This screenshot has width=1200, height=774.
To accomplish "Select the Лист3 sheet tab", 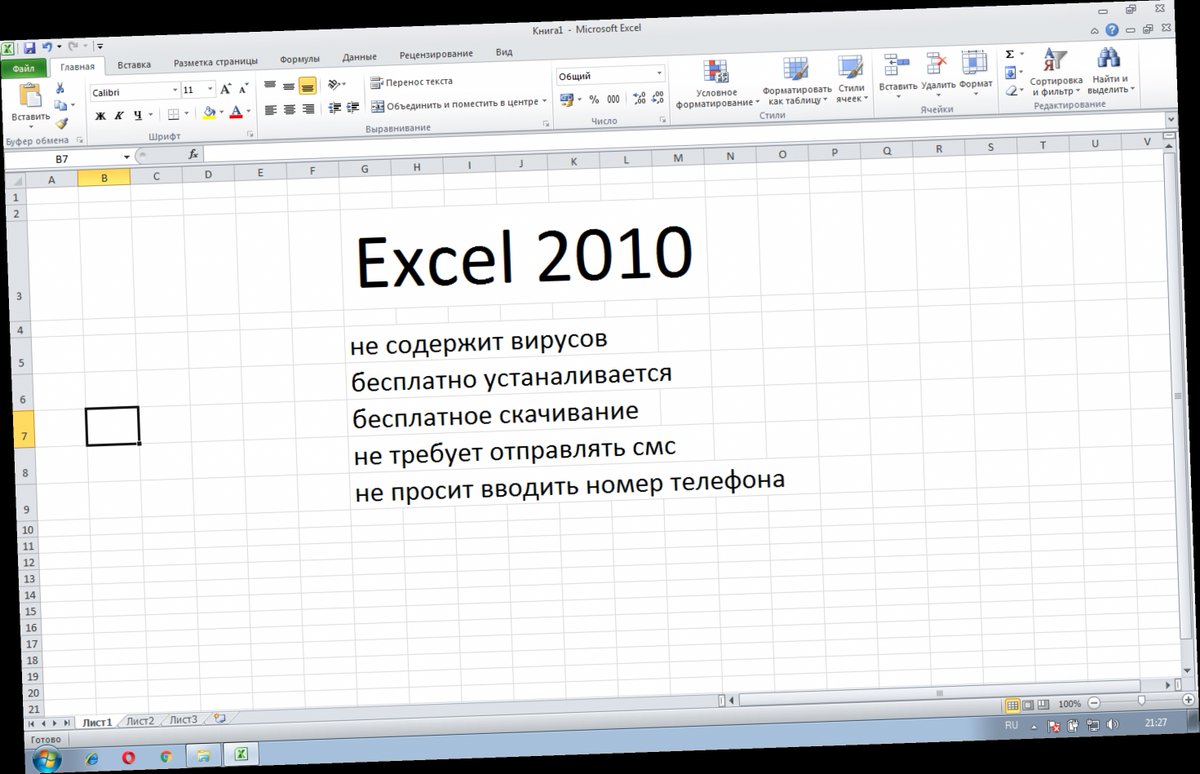I will pyautogui.click(x=183, y=719).
